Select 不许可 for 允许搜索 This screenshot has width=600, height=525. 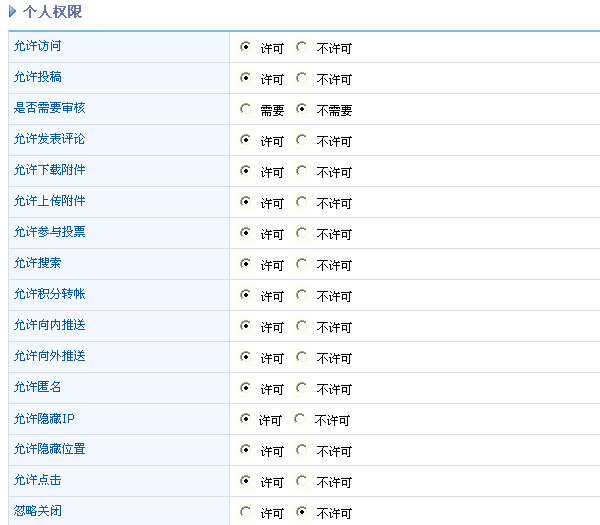pyautogui.click(x=301, y=264)
